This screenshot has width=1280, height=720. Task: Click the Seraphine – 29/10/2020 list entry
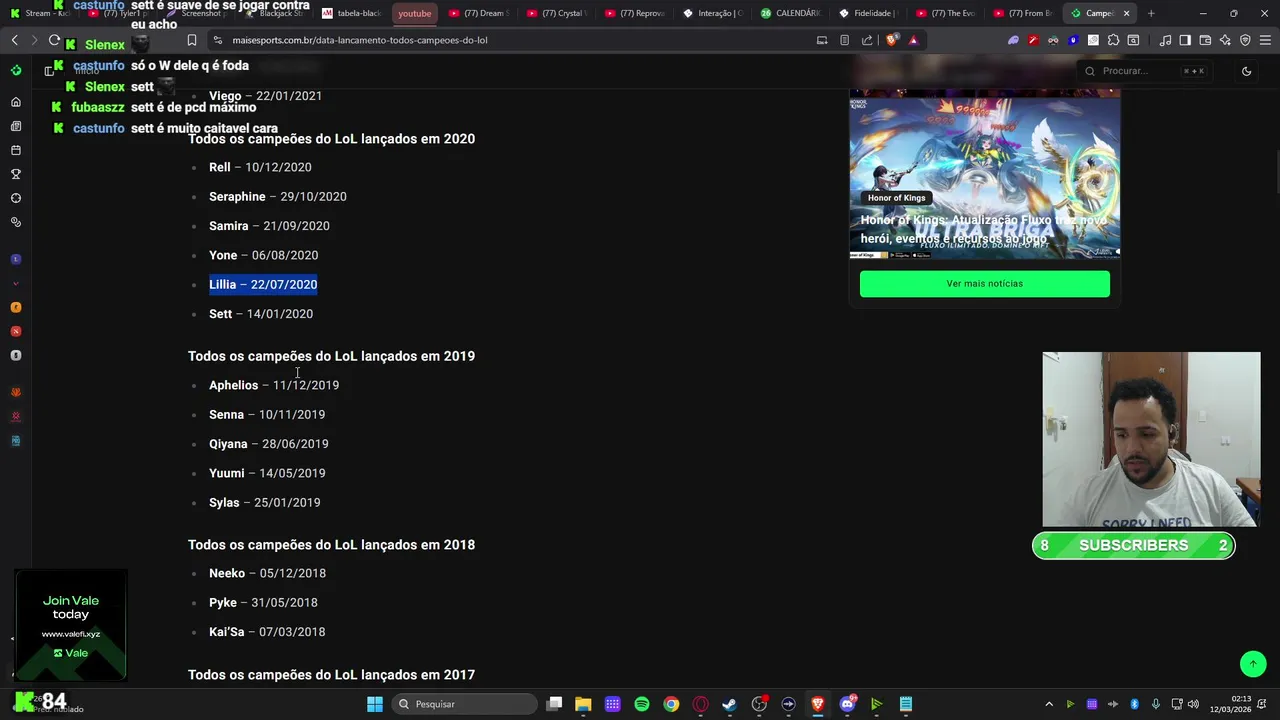[278, 197]
